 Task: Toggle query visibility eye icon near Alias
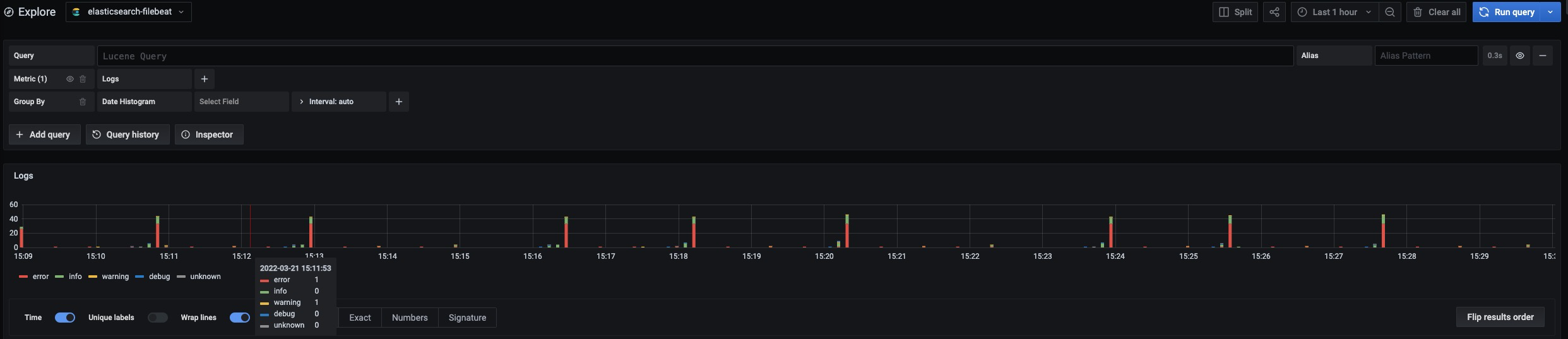click(x=1519, y=56)
